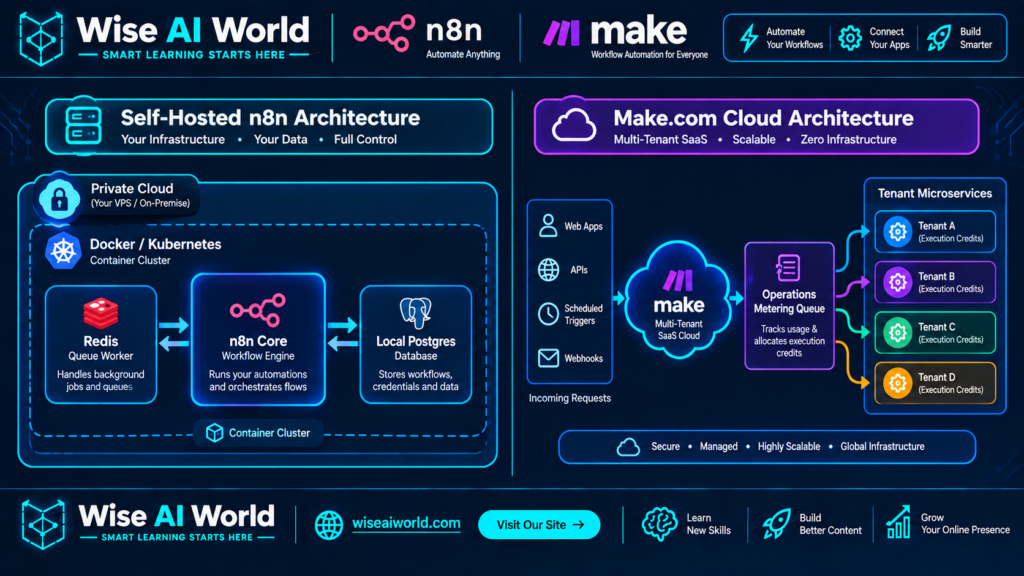The height and width of the screenshot is (576, 1024).
Task: Click the Self-Hosted n8n Architecture title
Action: coord(270,118)
